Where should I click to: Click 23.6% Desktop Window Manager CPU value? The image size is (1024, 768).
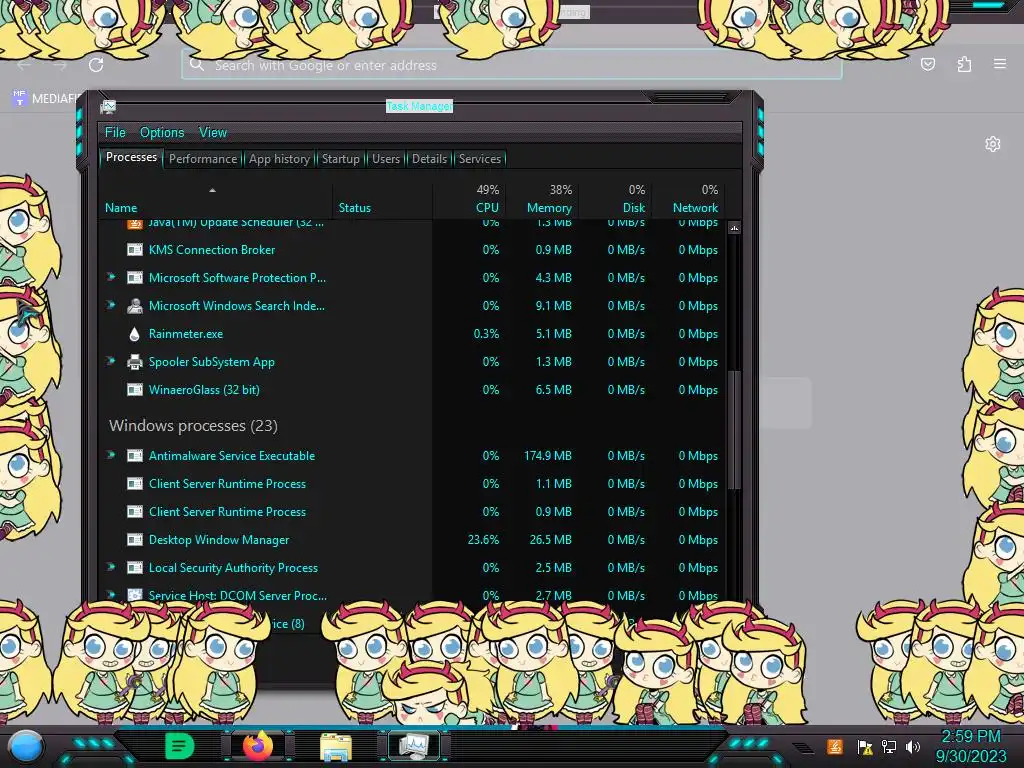483,540
